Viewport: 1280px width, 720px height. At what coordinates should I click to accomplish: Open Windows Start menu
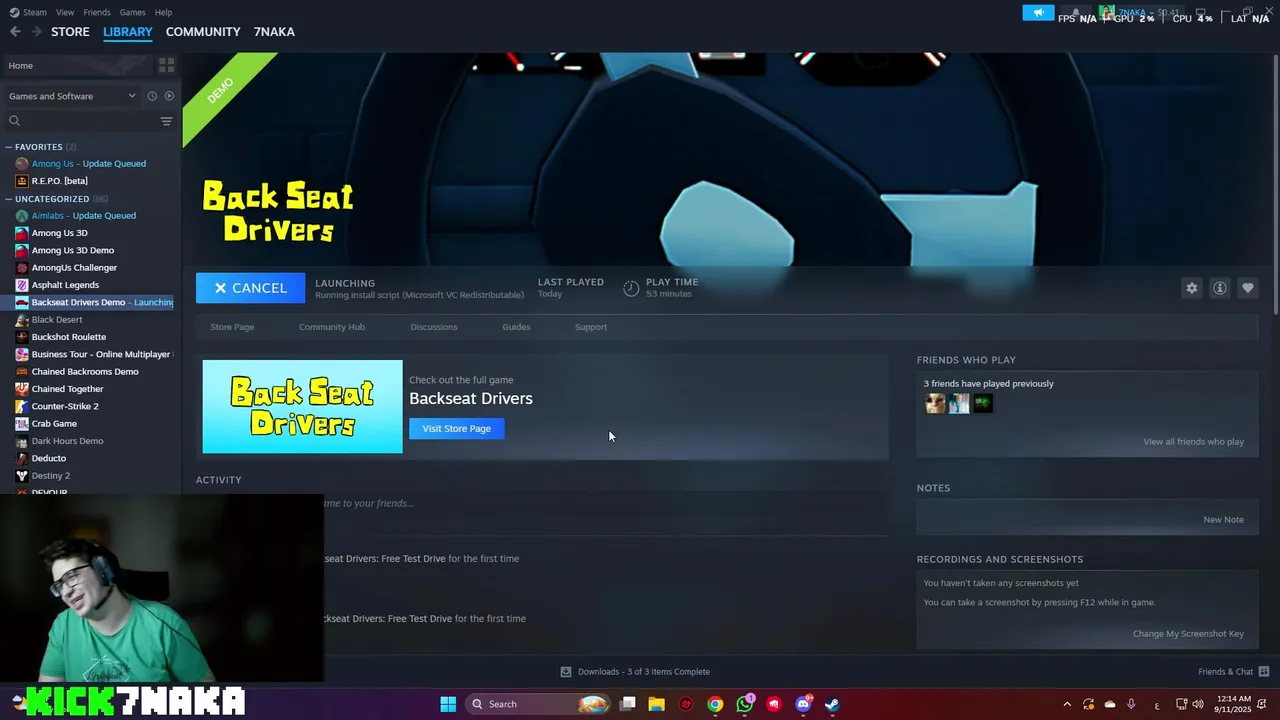tap(448, 704)
